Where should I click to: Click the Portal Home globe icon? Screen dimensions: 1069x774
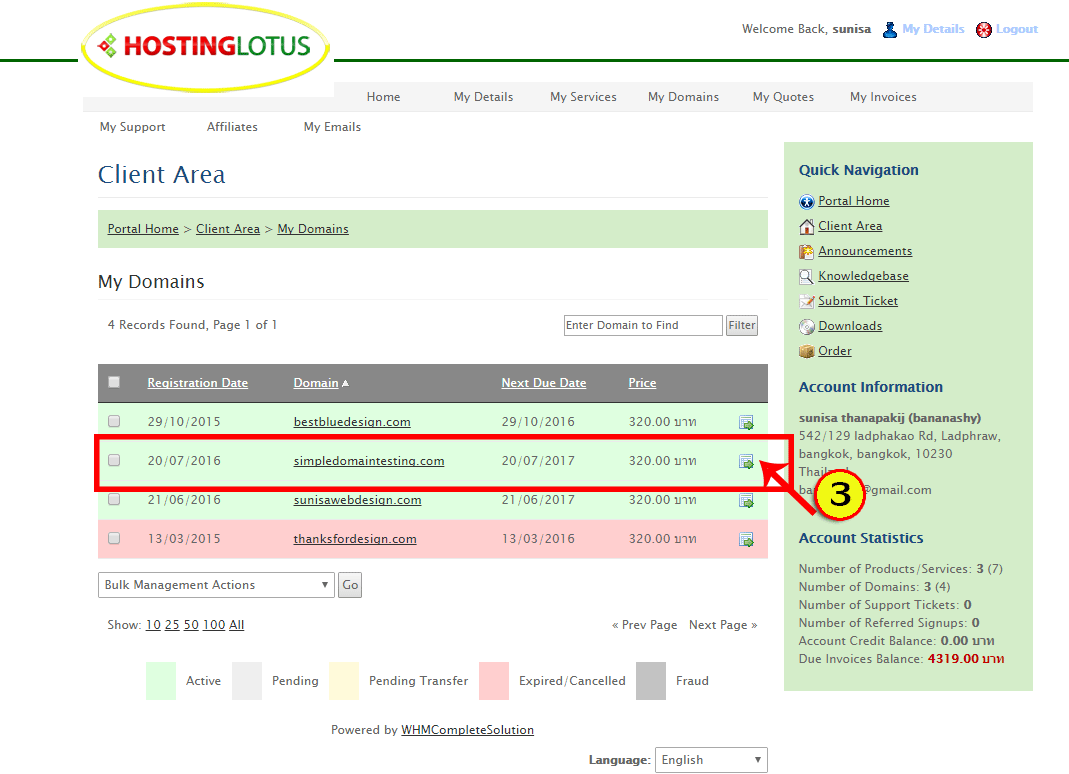[x=807, y=202]
